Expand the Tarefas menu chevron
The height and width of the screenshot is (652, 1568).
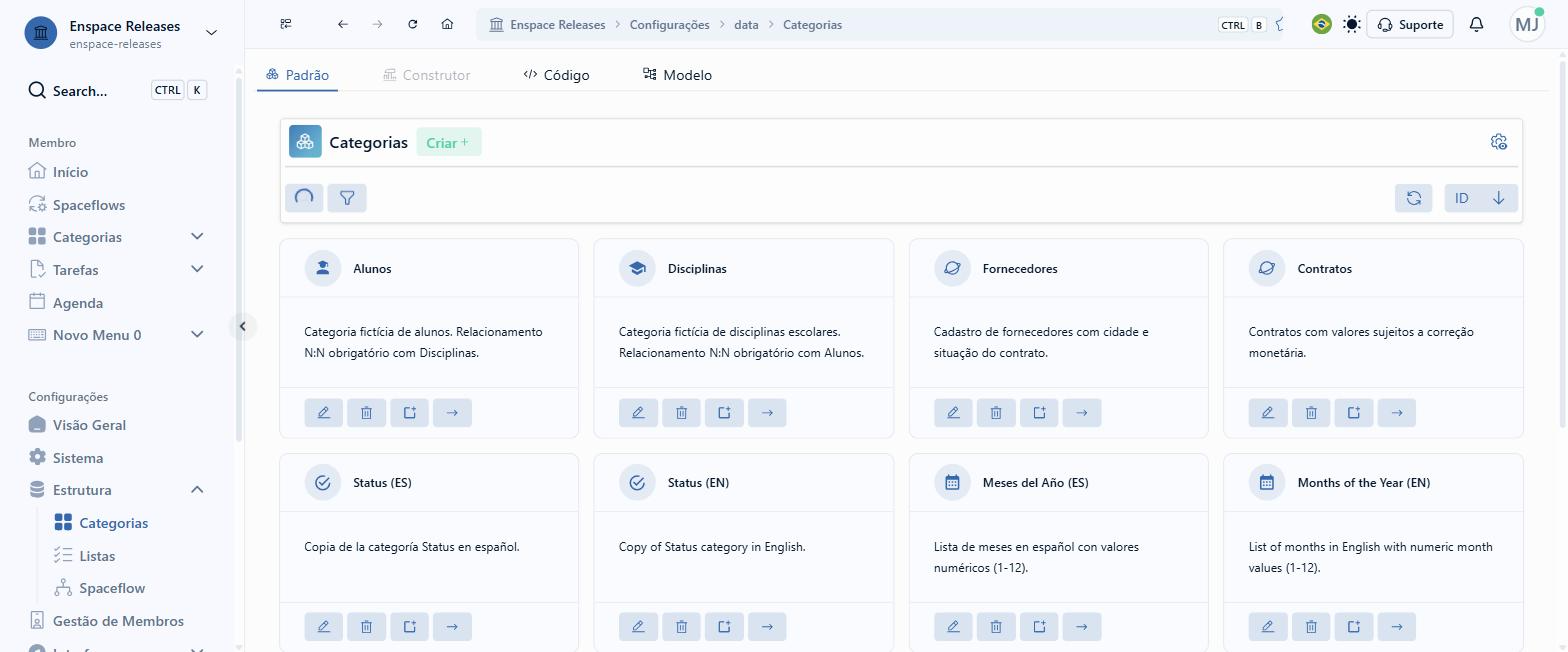coord(197,269)
